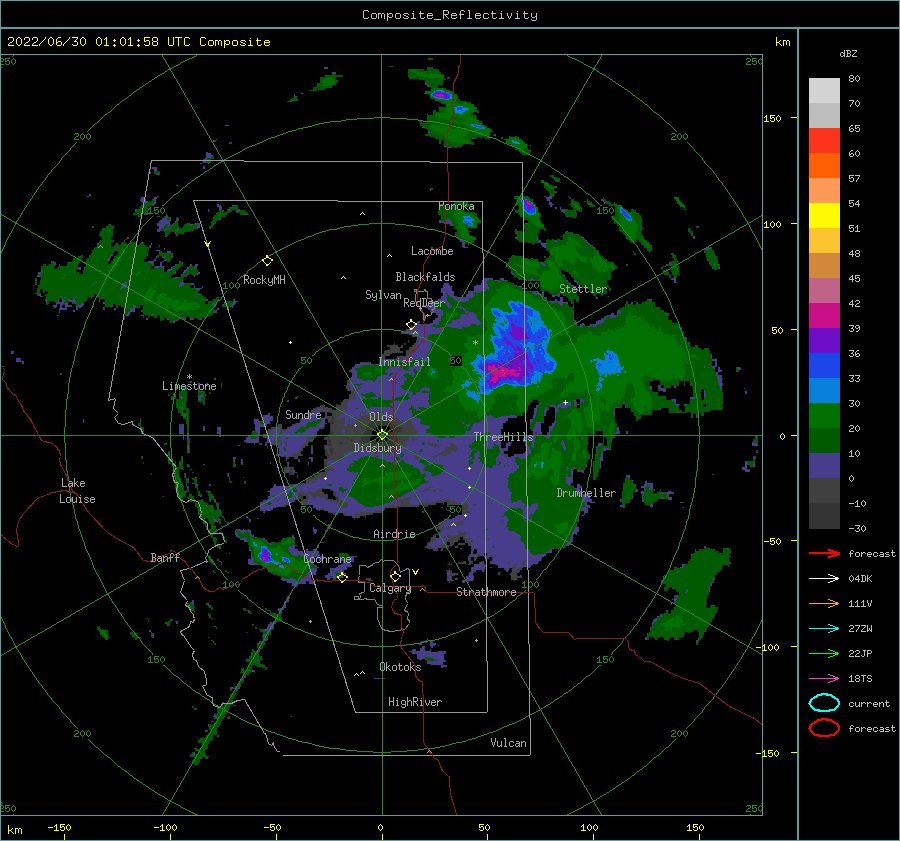Image resolution: width=900 pixels, height=841 pixels.
Task: Select the bright yellow swatch near 54 dBZ
Action: (x=824, y=215)
